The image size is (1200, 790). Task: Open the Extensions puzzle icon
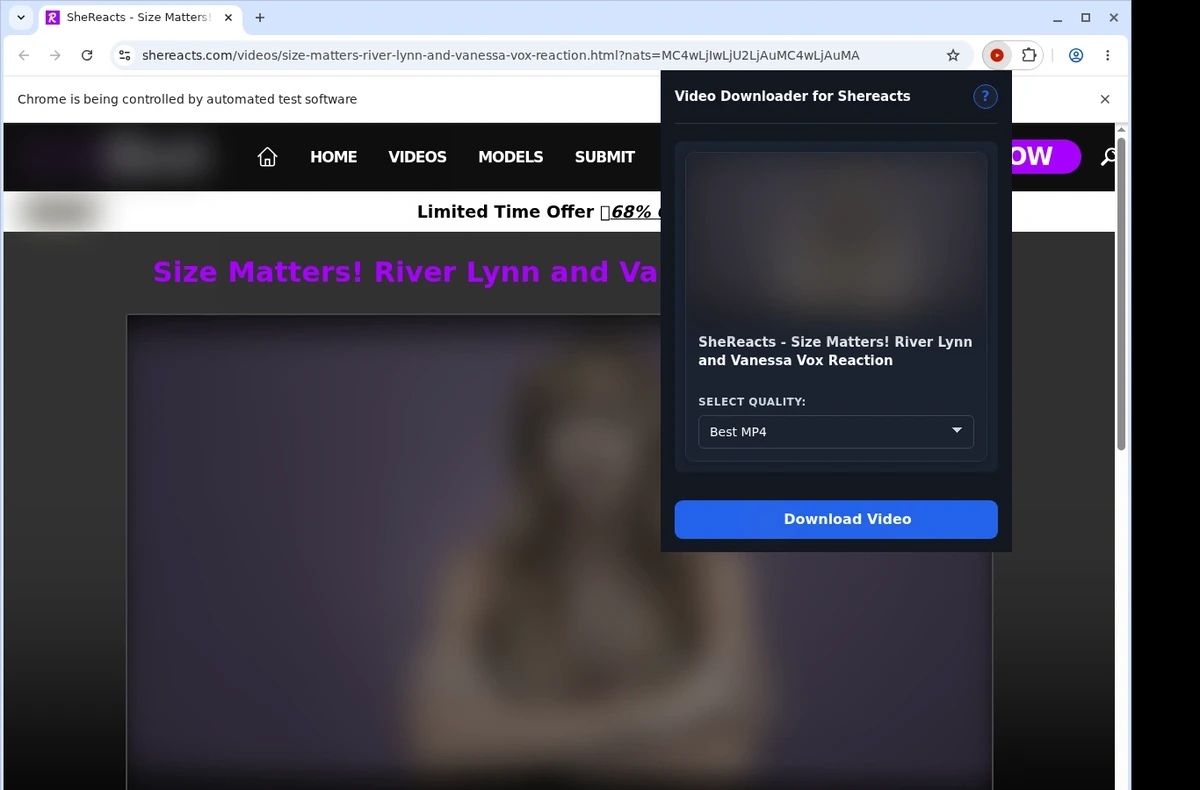(x=1028, y=56)
